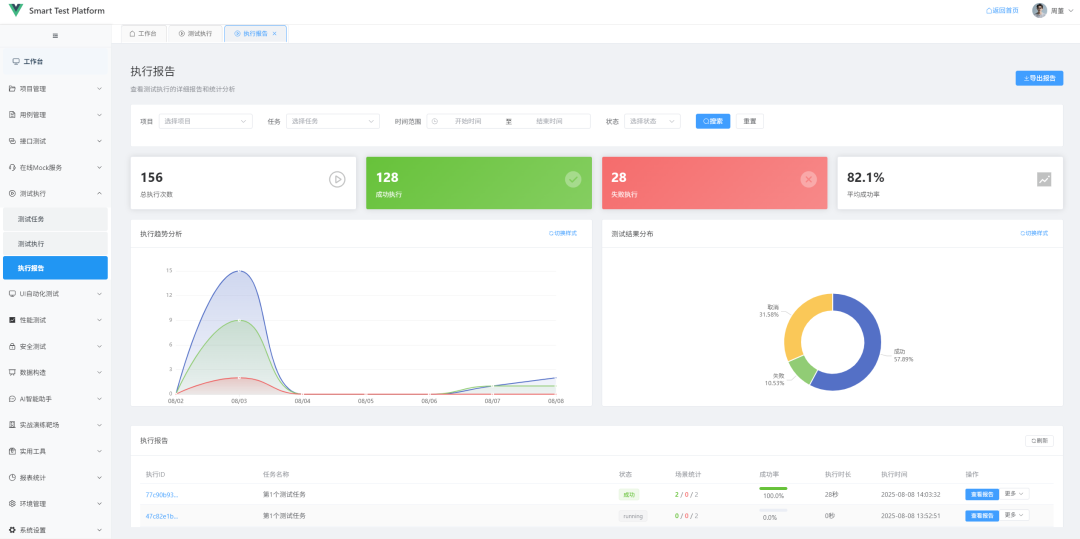The width and height of the screenshot is (1080, 539).
Task: Toggle chart style for 执行趋势分析
Action: (x=563, y=233)
